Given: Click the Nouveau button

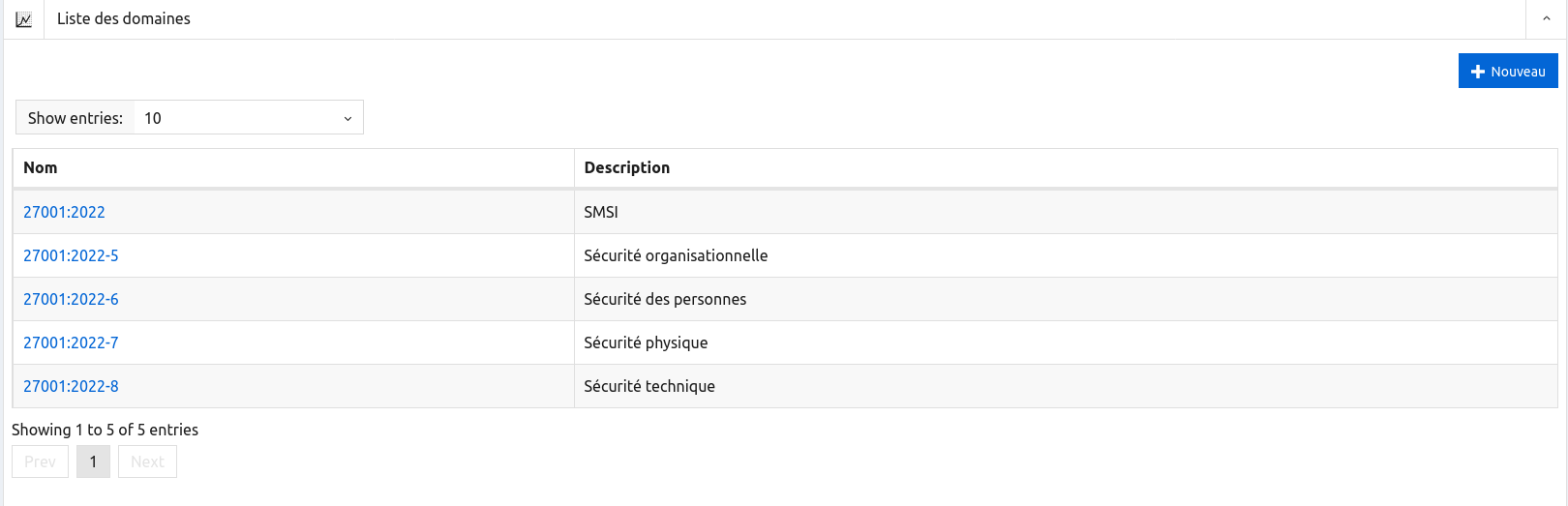Looking at the screenshot, I should (x=1508, y=72).
